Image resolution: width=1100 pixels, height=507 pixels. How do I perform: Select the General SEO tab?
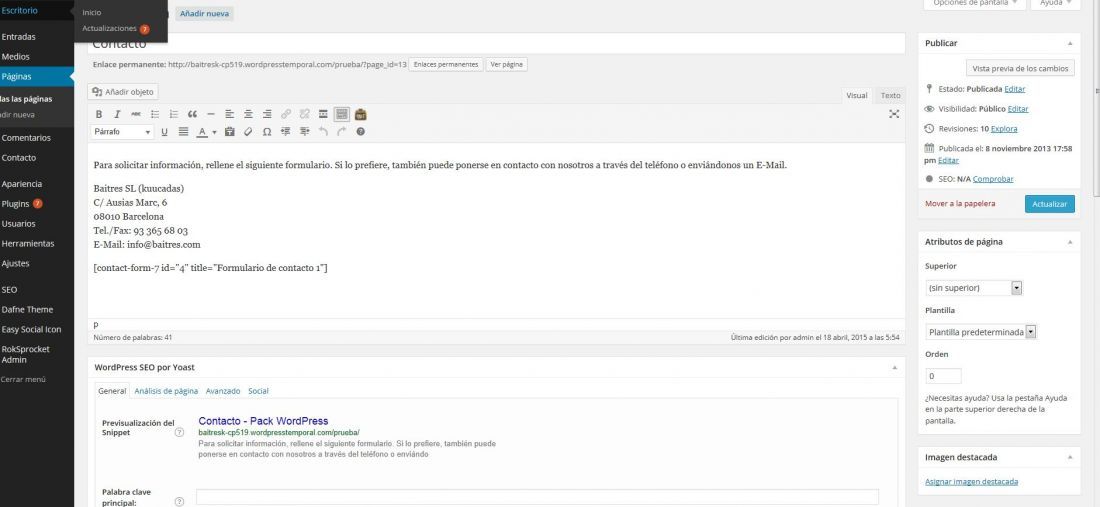112,391
